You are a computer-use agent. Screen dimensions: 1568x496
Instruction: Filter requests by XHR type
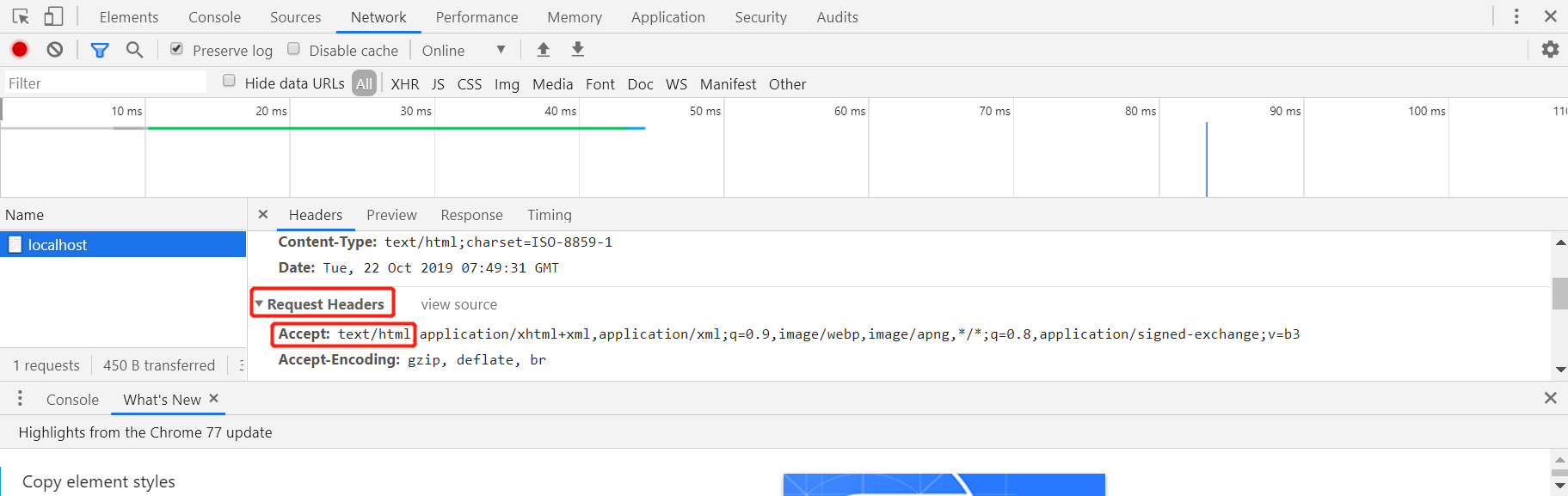click(404, 84)
